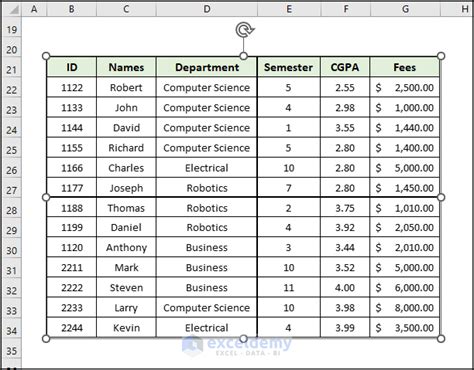Click the top-middle resize handle of picture

click(x=244, y=56)
